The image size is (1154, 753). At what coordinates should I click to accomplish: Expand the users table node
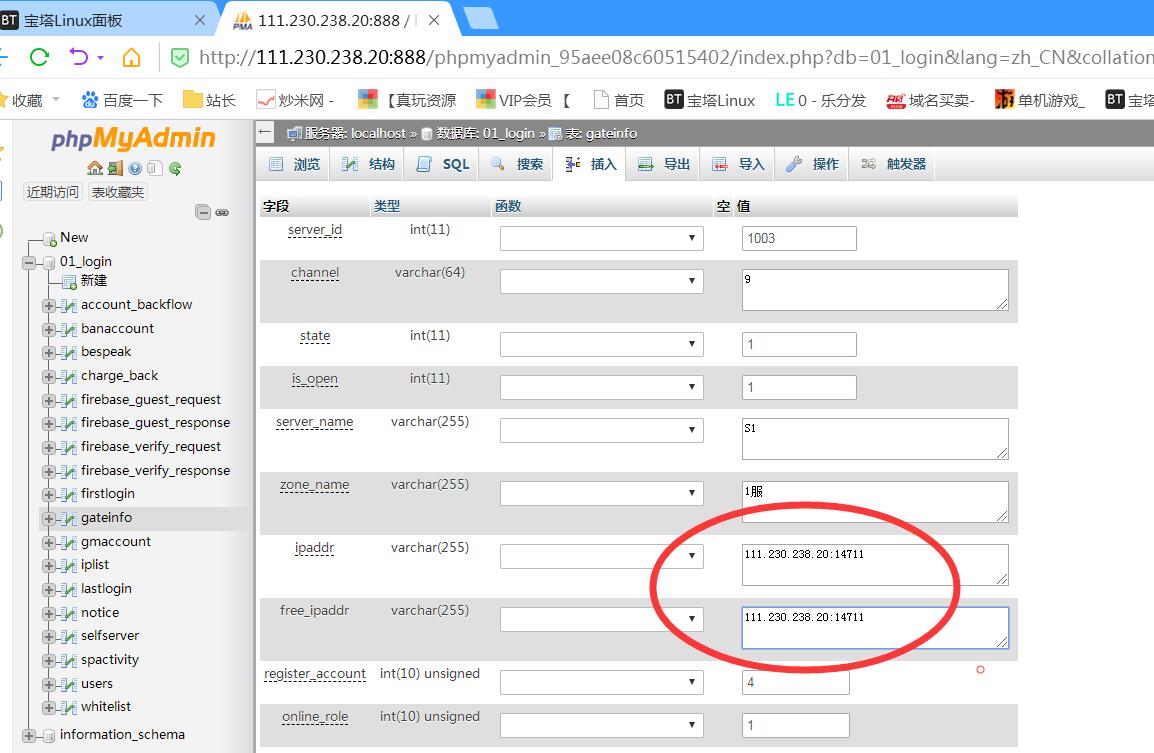tap(49, 684)
